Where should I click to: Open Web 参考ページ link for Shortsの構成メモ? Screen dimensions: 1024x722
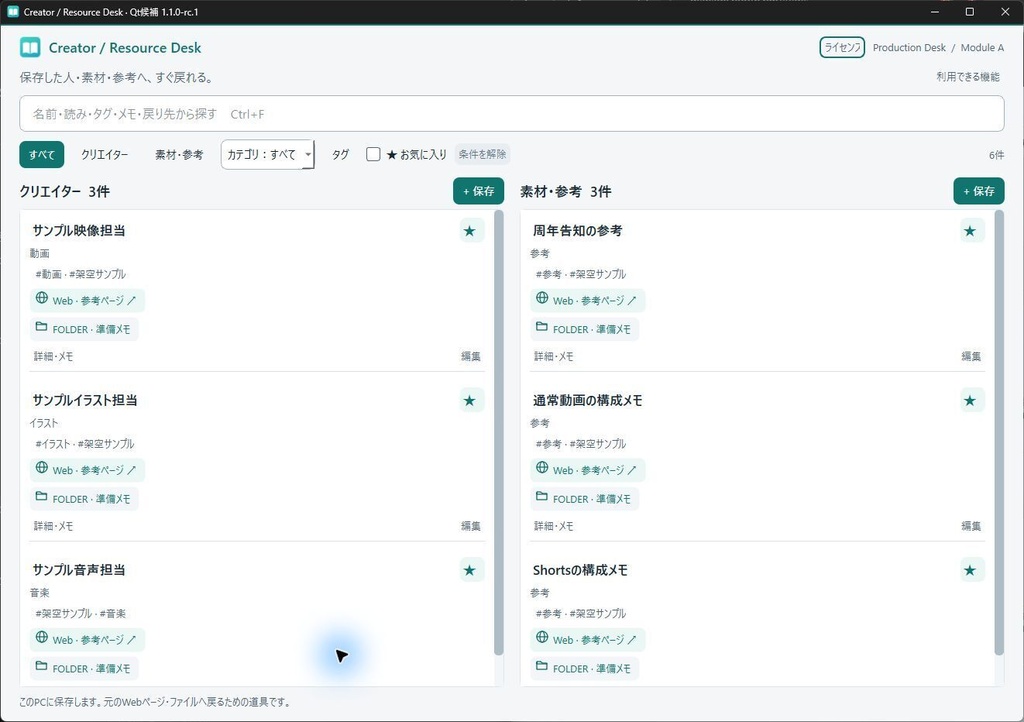click(587, 640)
